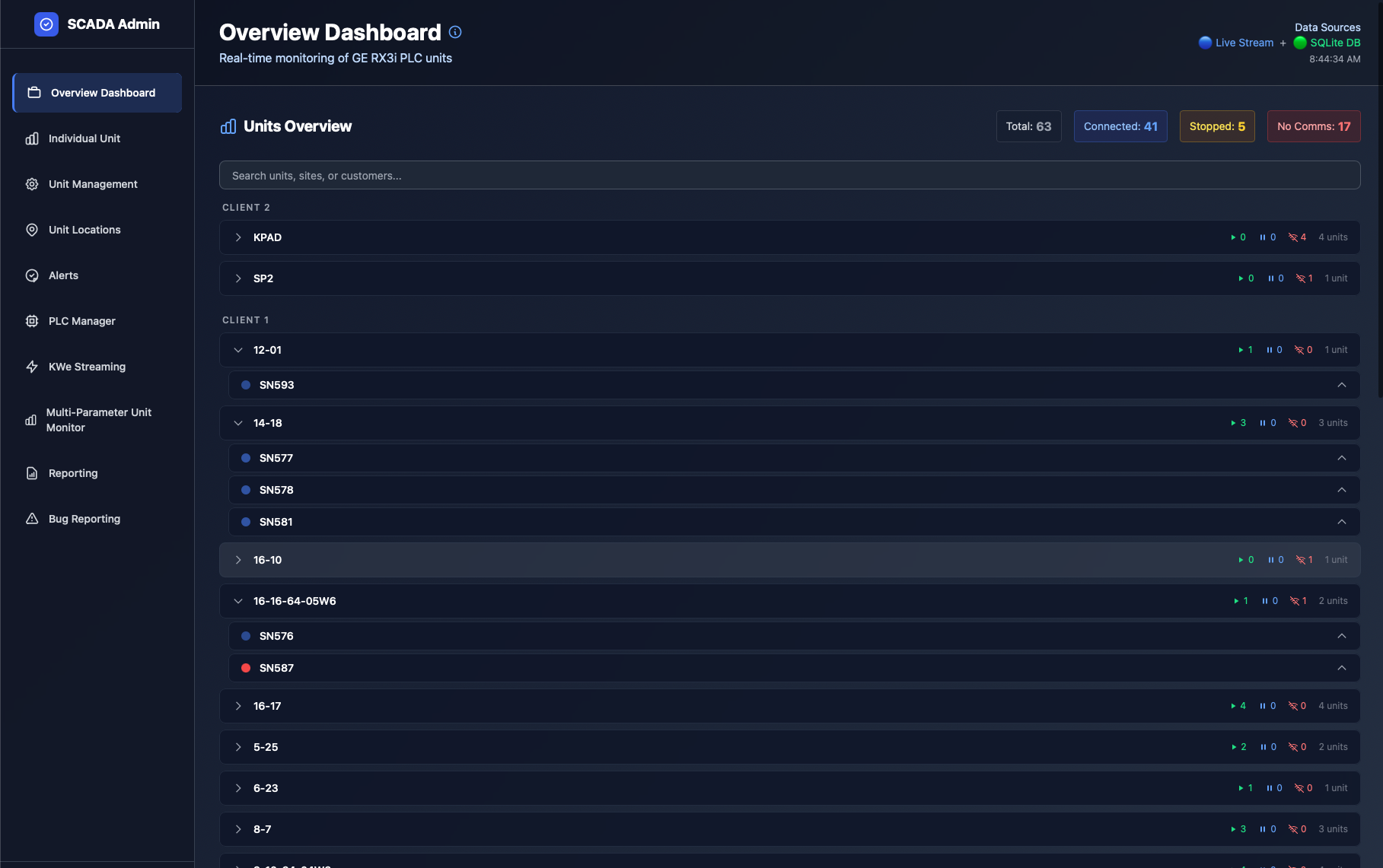
Task: Filter by No Comms: 17 badge
Action: [x=1314, y=126]
